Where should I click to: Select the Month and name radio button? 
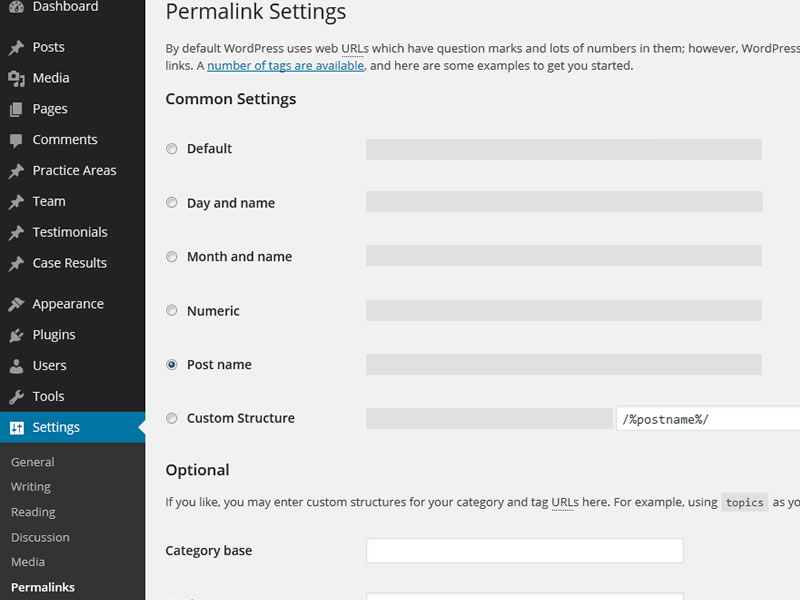tap(172, 257)
